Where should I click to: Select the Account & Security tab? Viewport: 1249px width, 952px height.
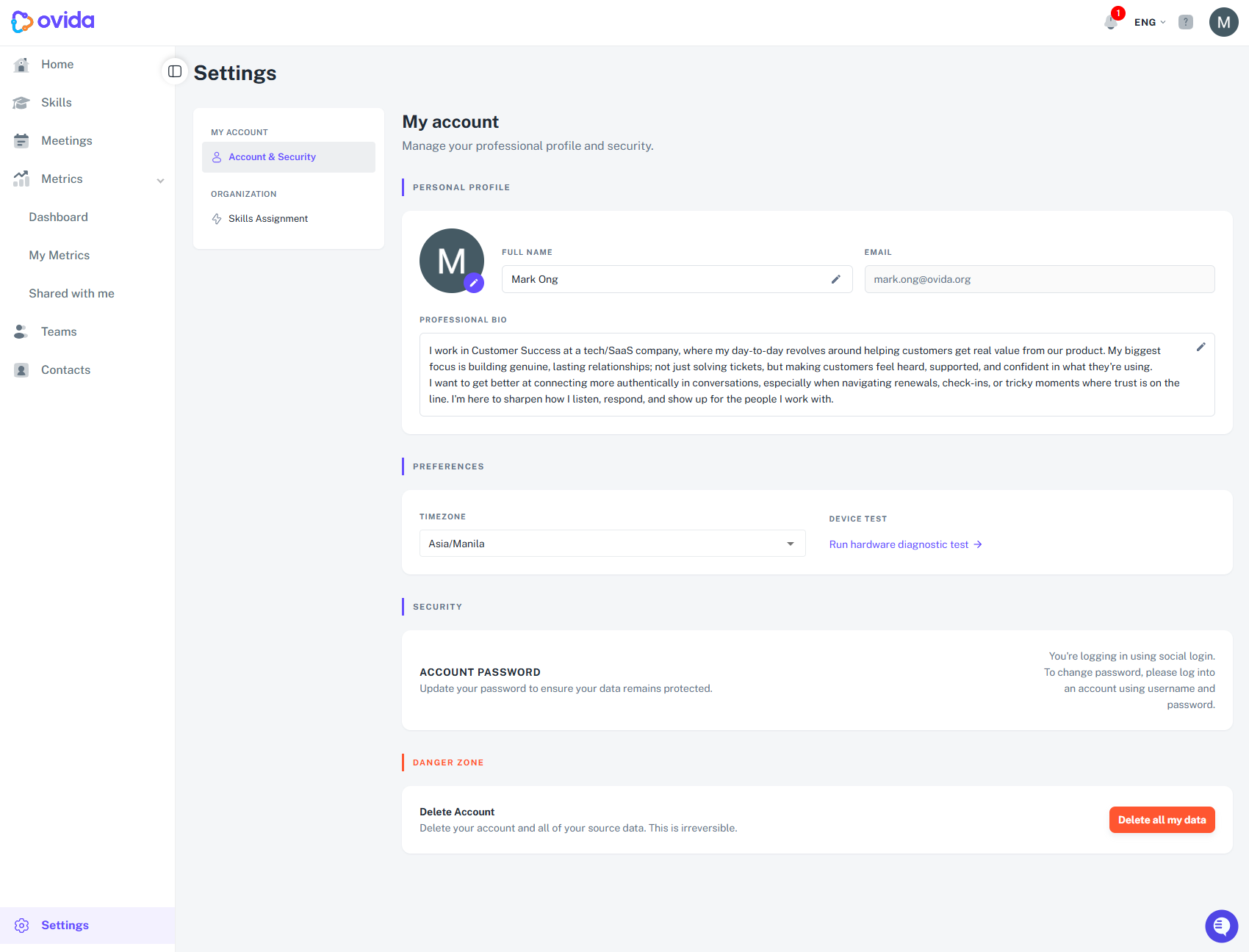click(x=289, y=157)
